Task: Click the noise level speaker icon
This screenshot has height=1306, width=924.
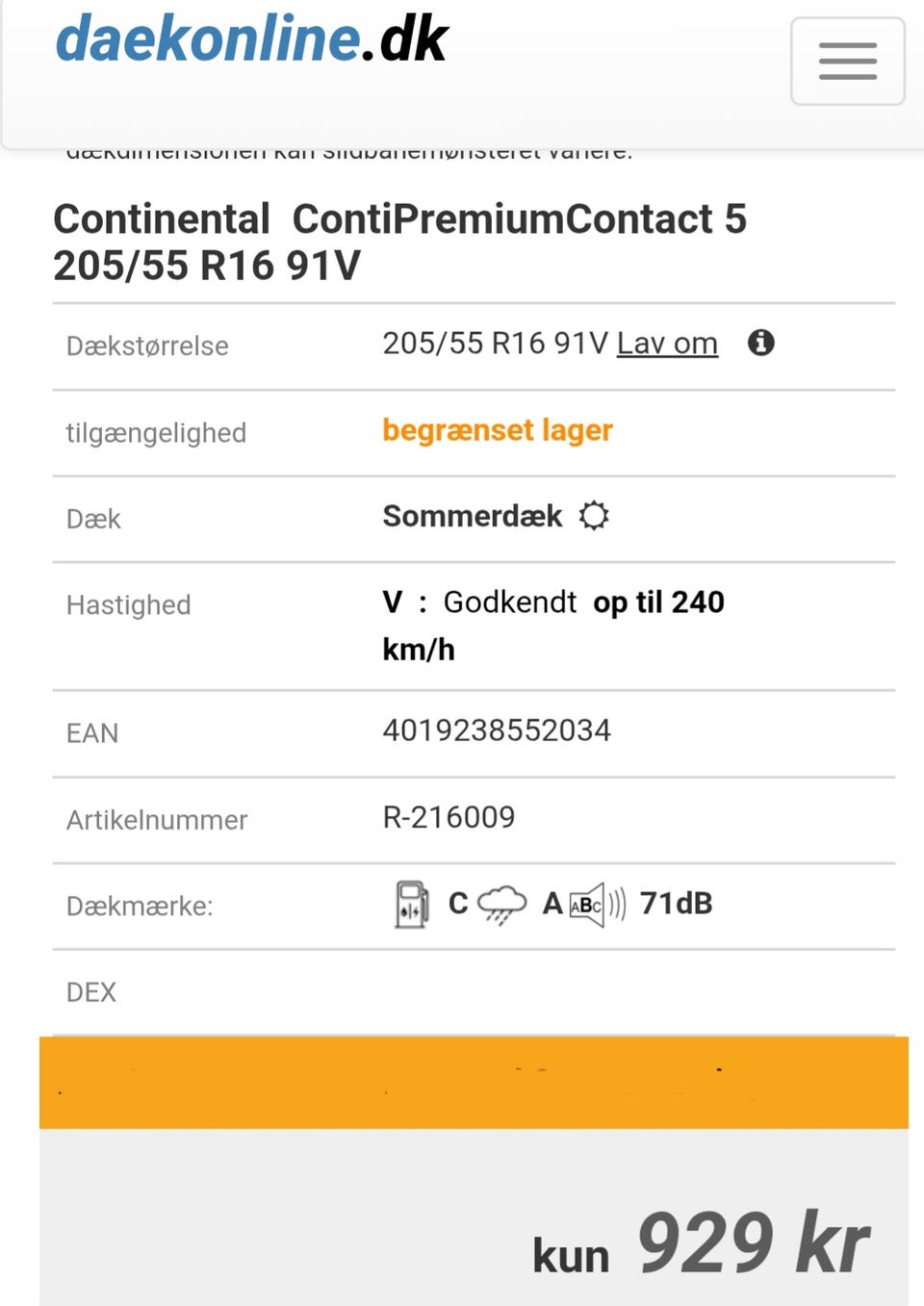Action: [x=597, y=905]
